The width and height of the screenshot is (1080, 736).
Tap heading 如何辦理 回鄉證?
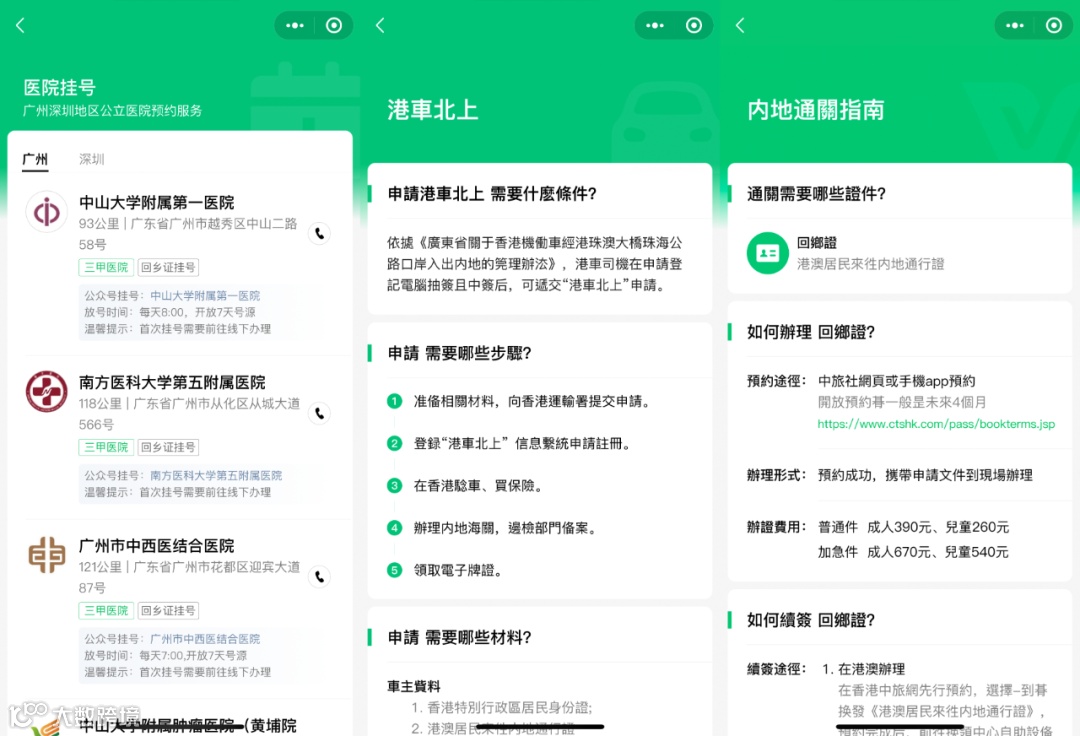coord(811,333)
